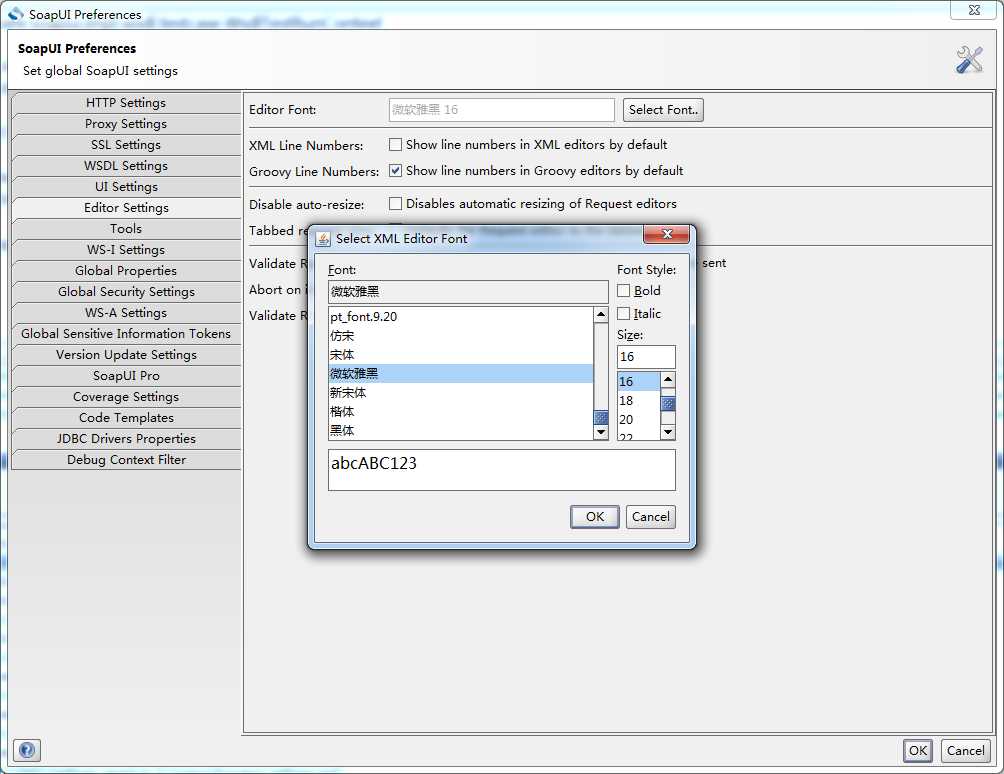The width and height of the screenshot is (1004, 774).
Task: Toggle Groovy line numbers checkbox
Action: pos(396,171)
